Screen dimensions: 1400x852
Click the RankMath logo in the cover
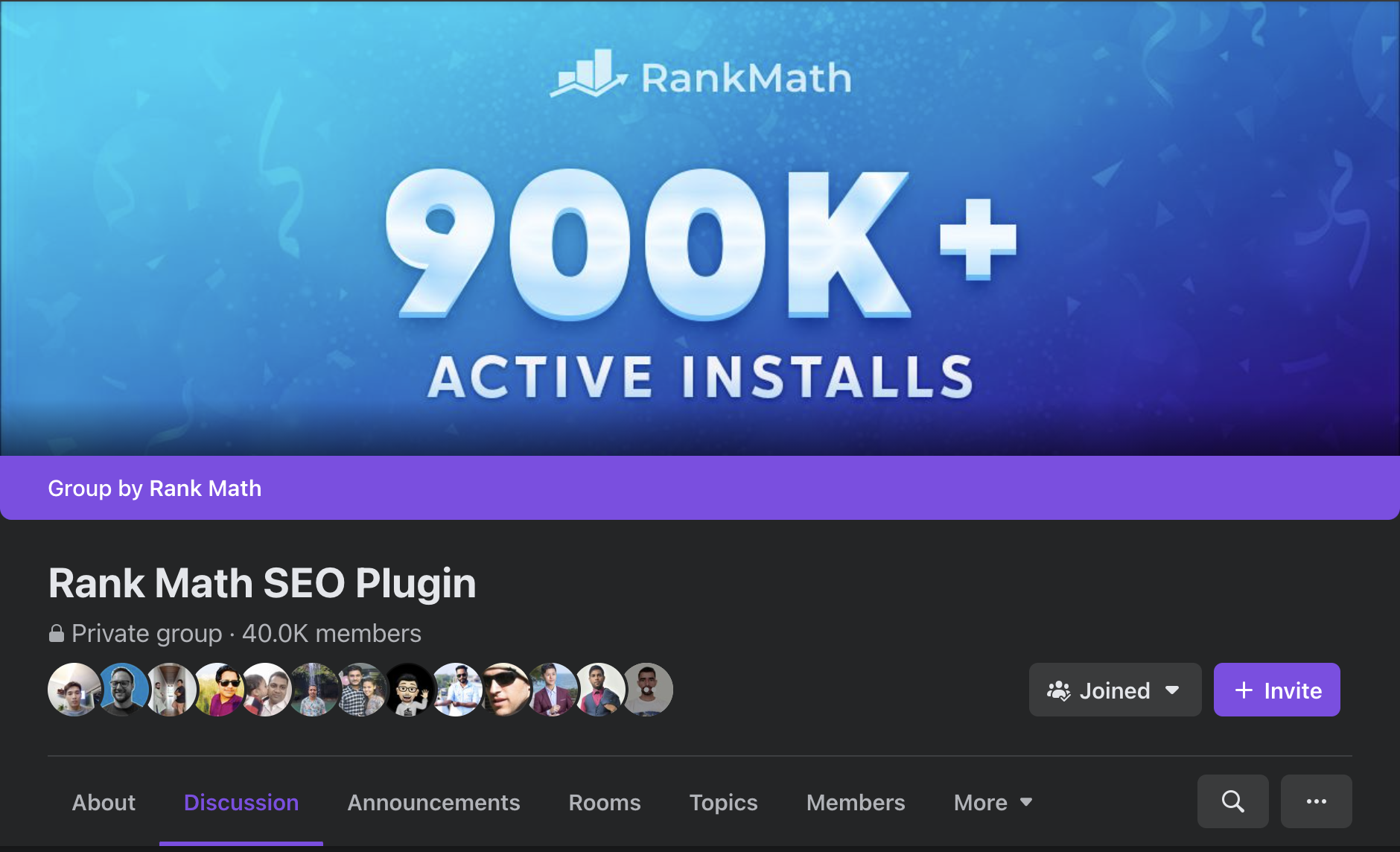coord(701,76)
